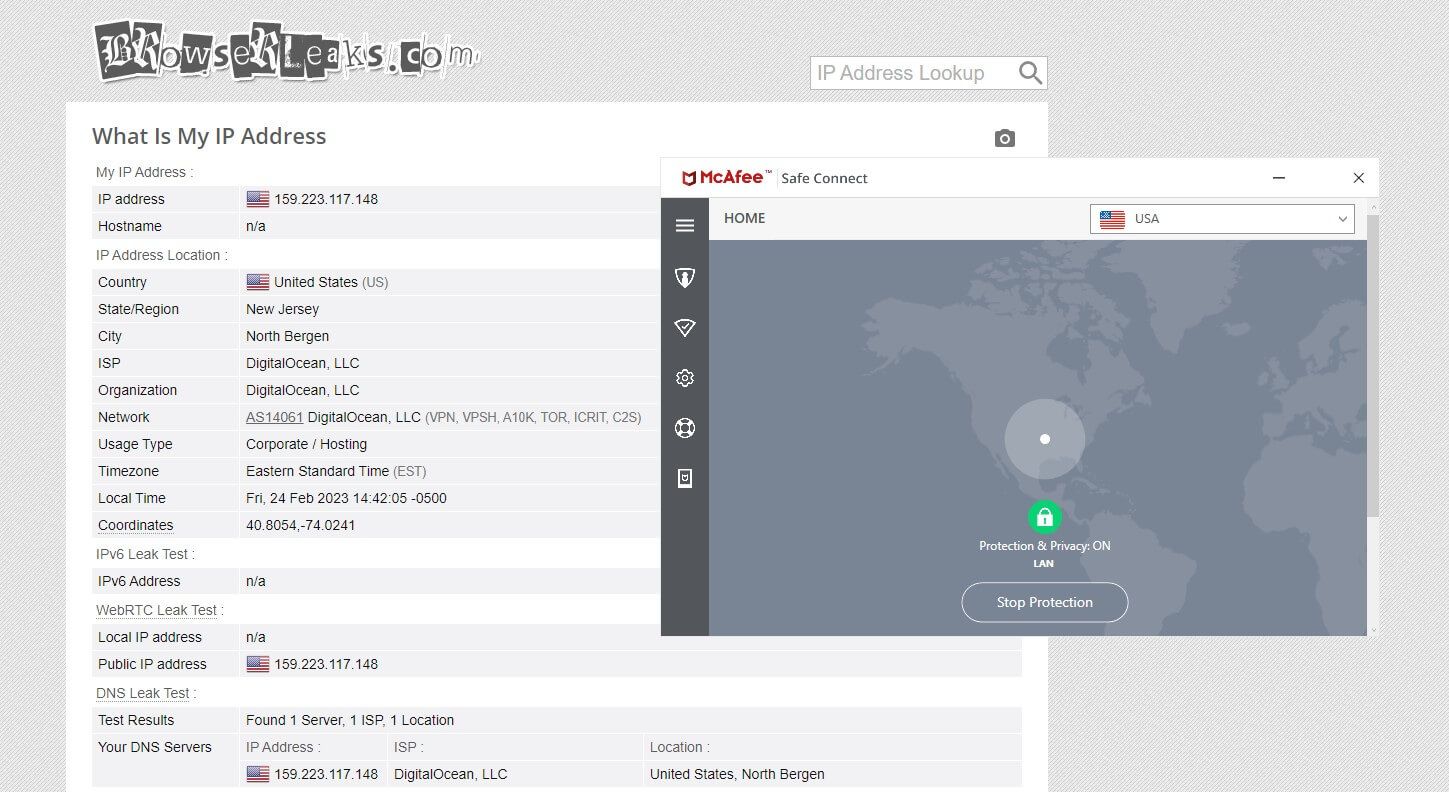Open the lifebuoy help icon
The width and height of the screenshot is (1449, 792).
(x=685, y=428)
